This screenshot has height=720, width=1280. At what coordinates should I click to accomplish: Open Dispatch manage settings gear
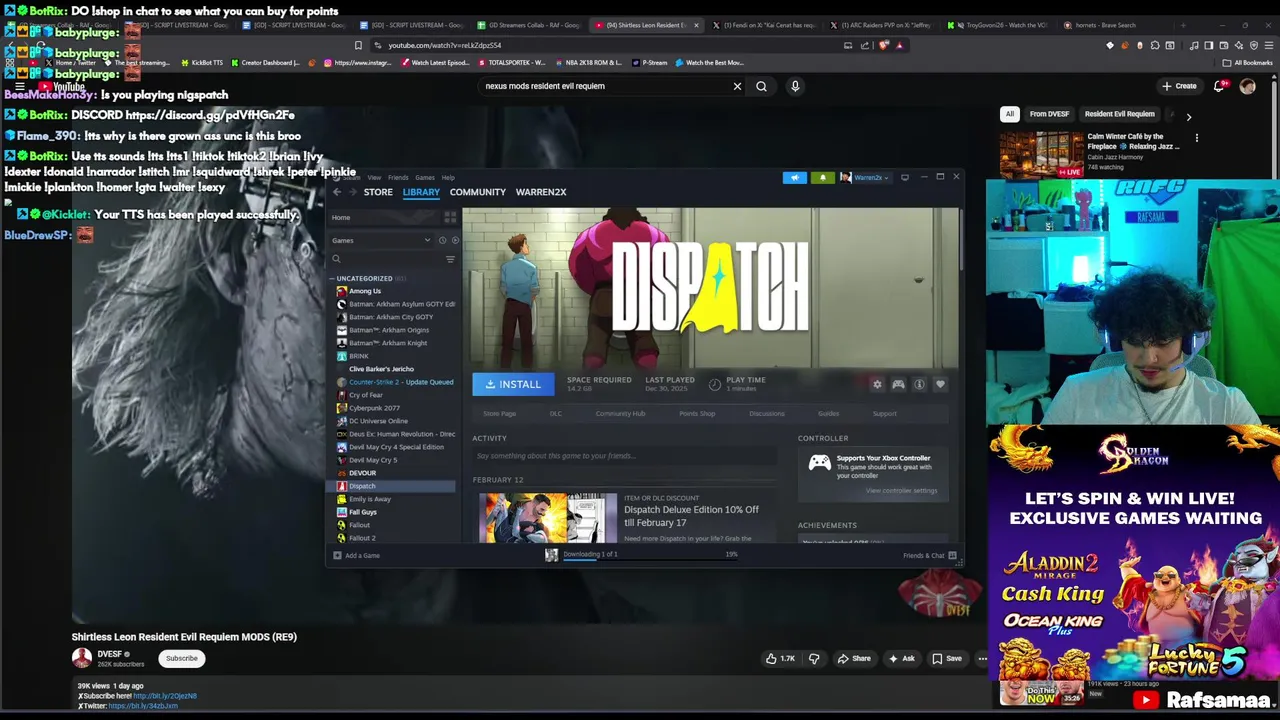(877, 384)
